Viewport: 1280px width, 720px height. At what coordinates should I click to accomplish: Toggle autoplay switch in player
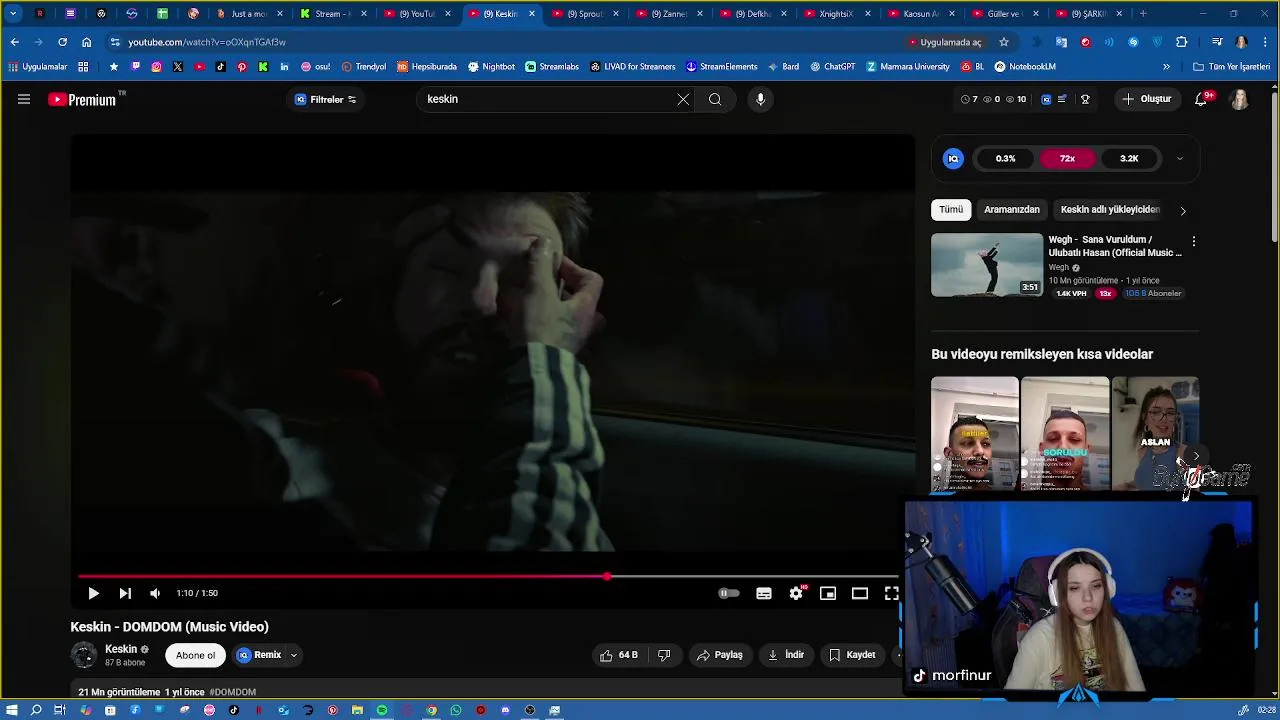click(729, 593)
